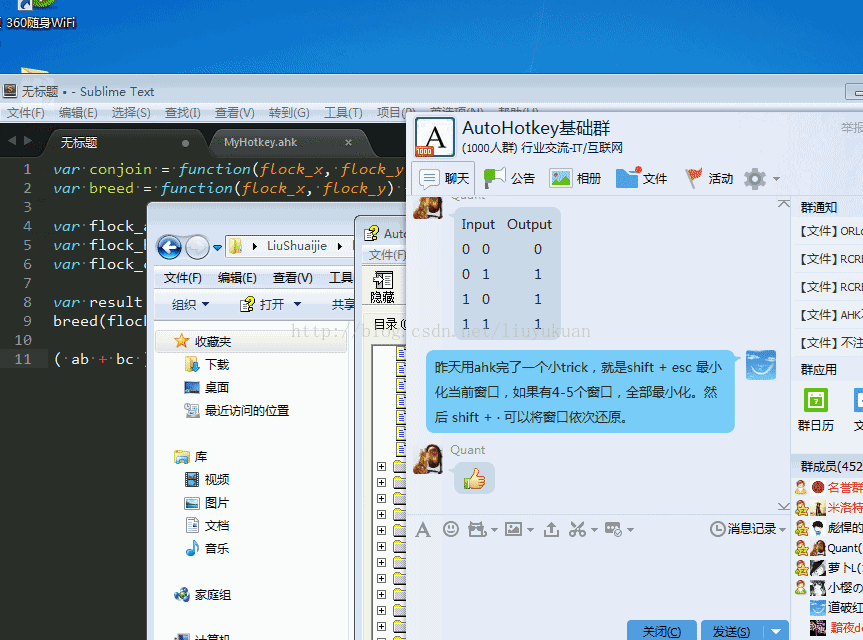Viewport: 863px width, 640px height.
Task: Click Quant's avatar beside thumbs-up message
Action: point(428,460)
